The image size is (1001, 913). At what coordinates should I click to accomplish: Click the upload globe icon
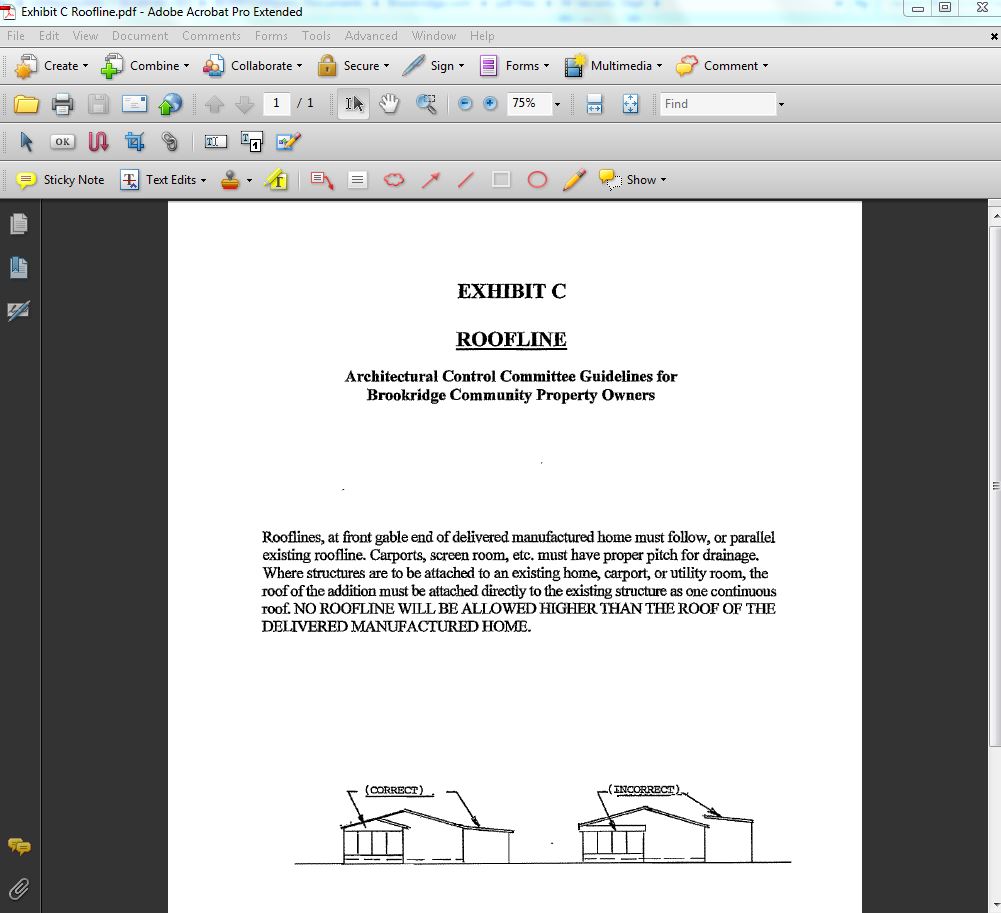coord(170,103)
